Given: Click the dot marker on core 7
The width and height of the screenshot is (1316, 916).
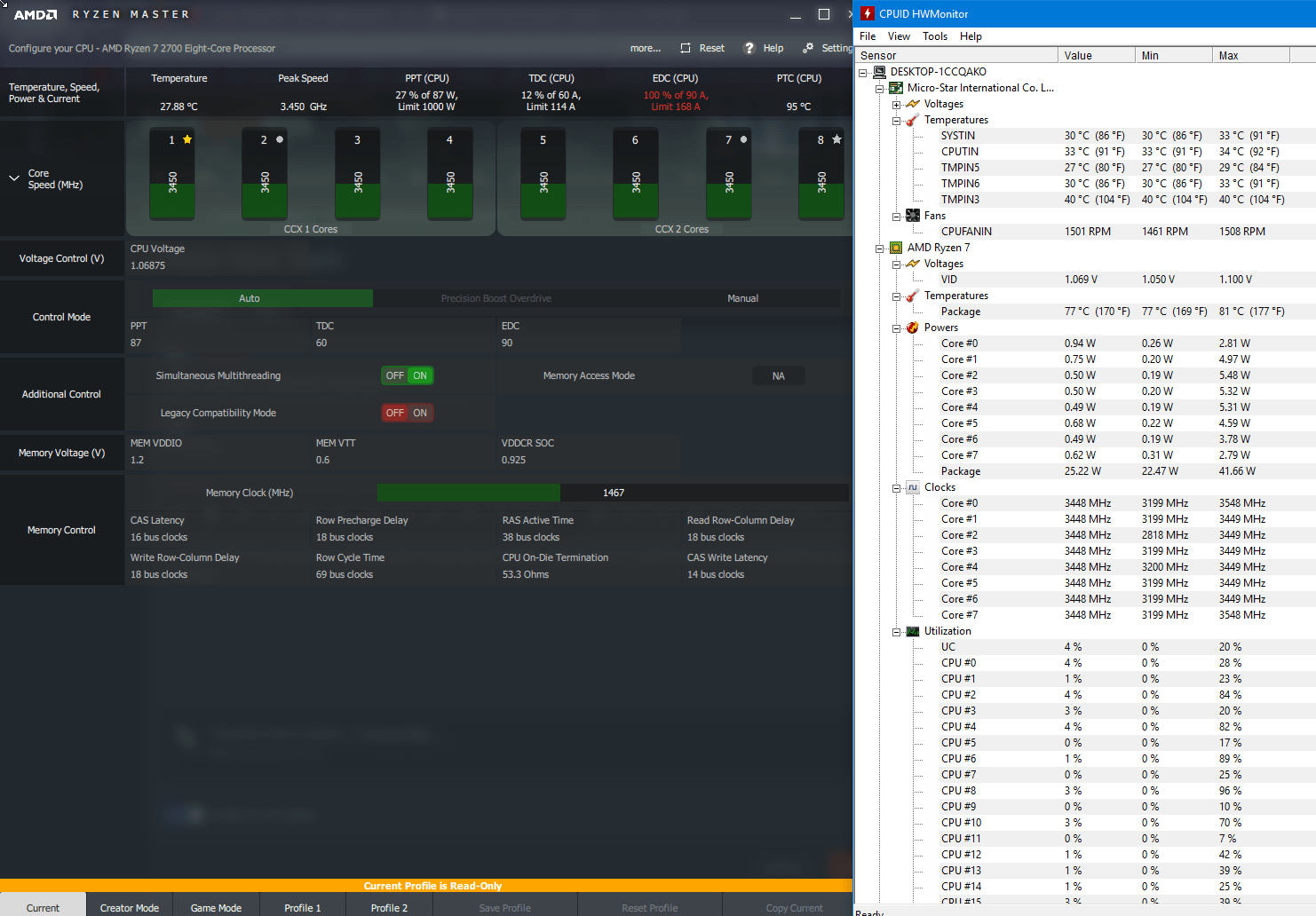Looking at the screenshot, I should tap(743, 139).
